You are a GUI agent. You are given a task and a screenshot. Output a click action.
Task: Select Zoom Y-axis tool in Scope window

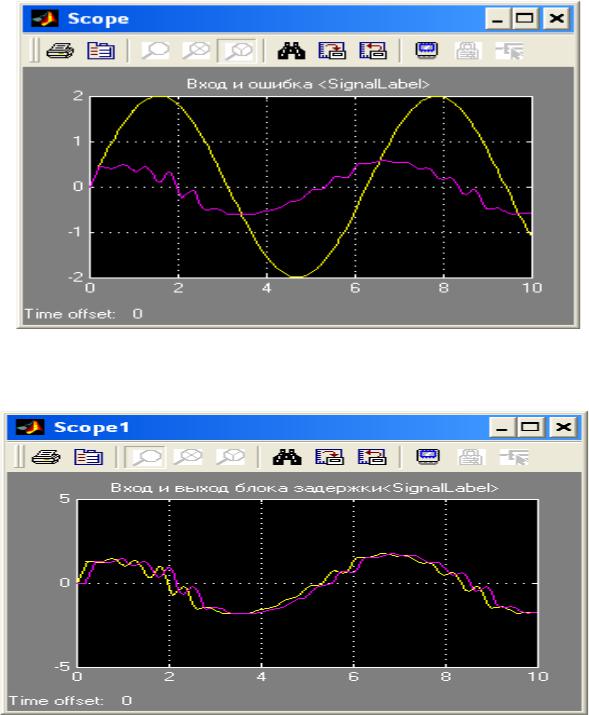238,51
